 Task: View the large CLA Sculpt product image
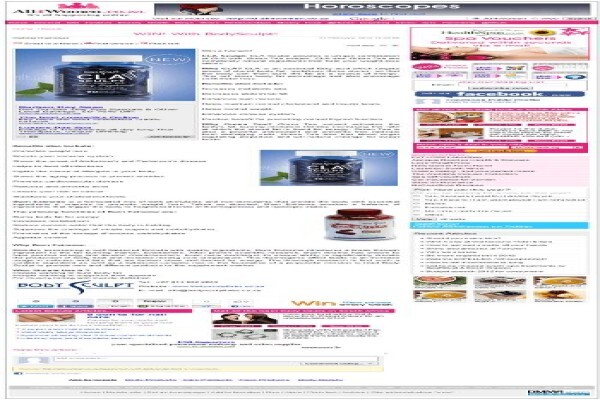point(105,75)
